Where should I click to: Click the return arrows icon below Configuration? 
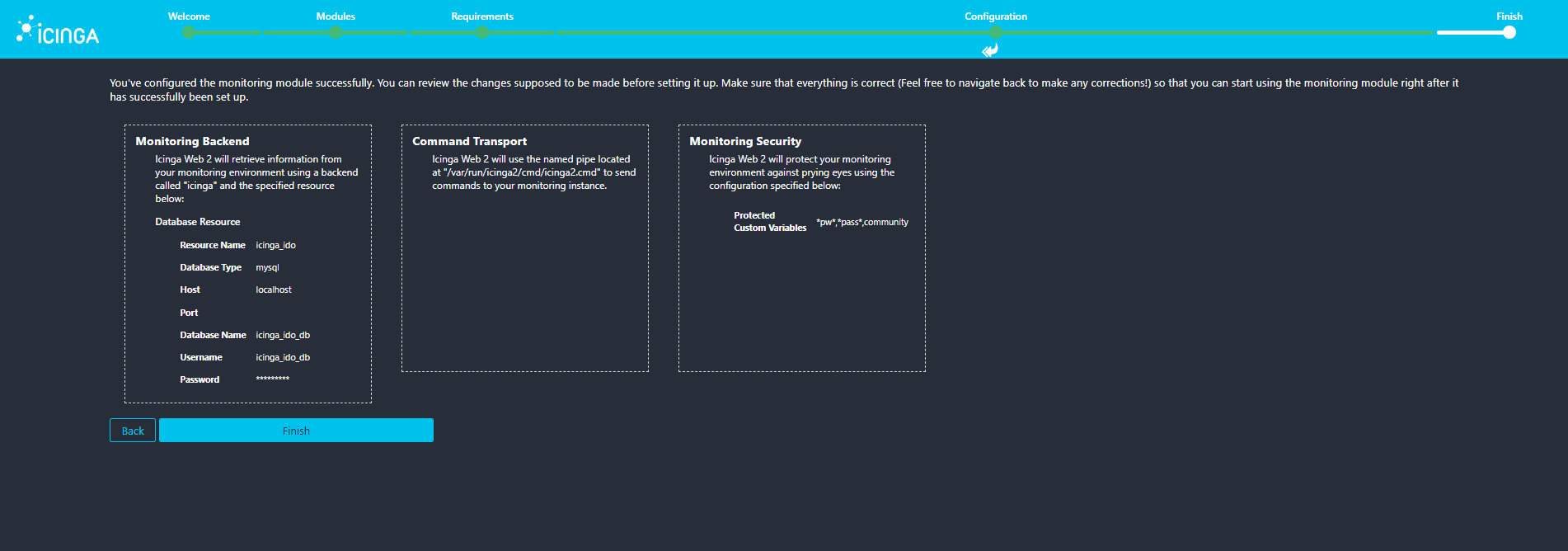[x=990, y=50]
